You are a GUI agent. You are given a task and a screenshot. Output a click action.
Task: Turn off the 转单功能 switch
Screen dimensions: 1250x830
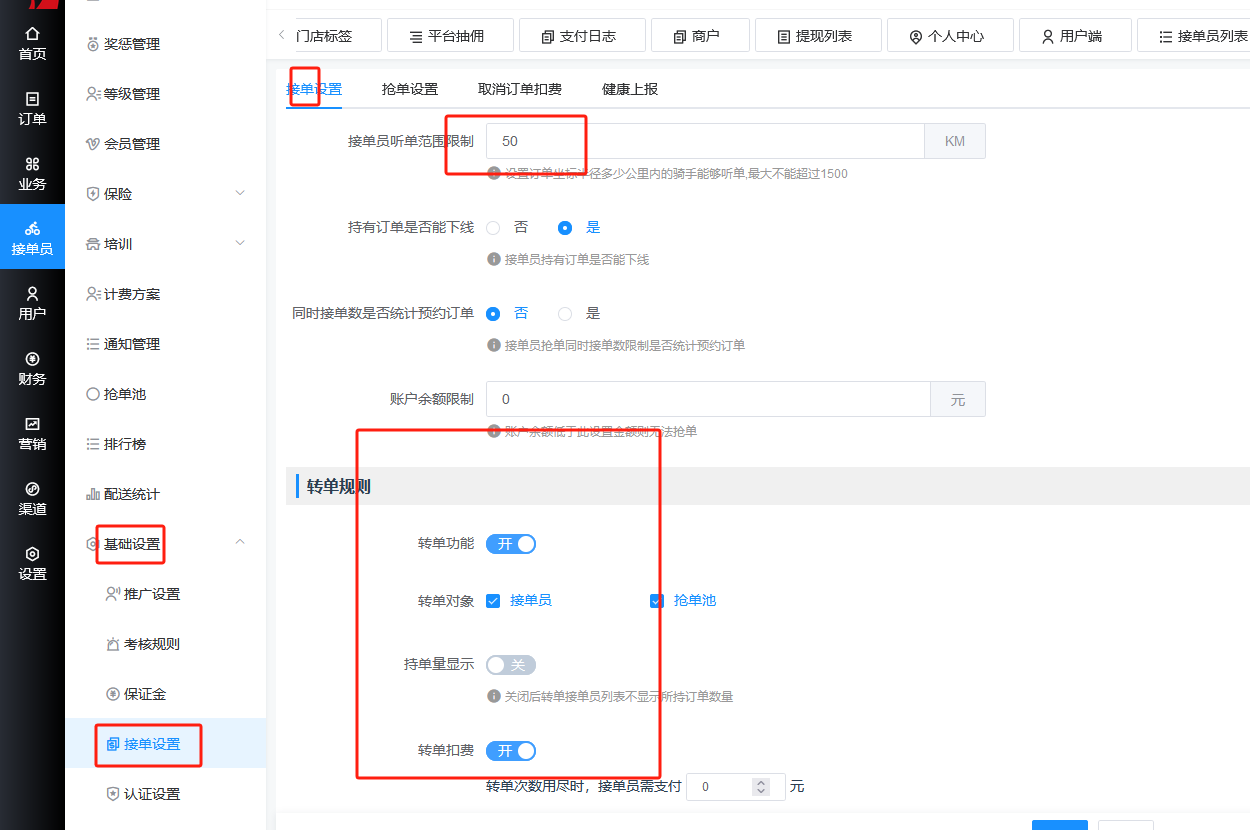click(511, 544)
